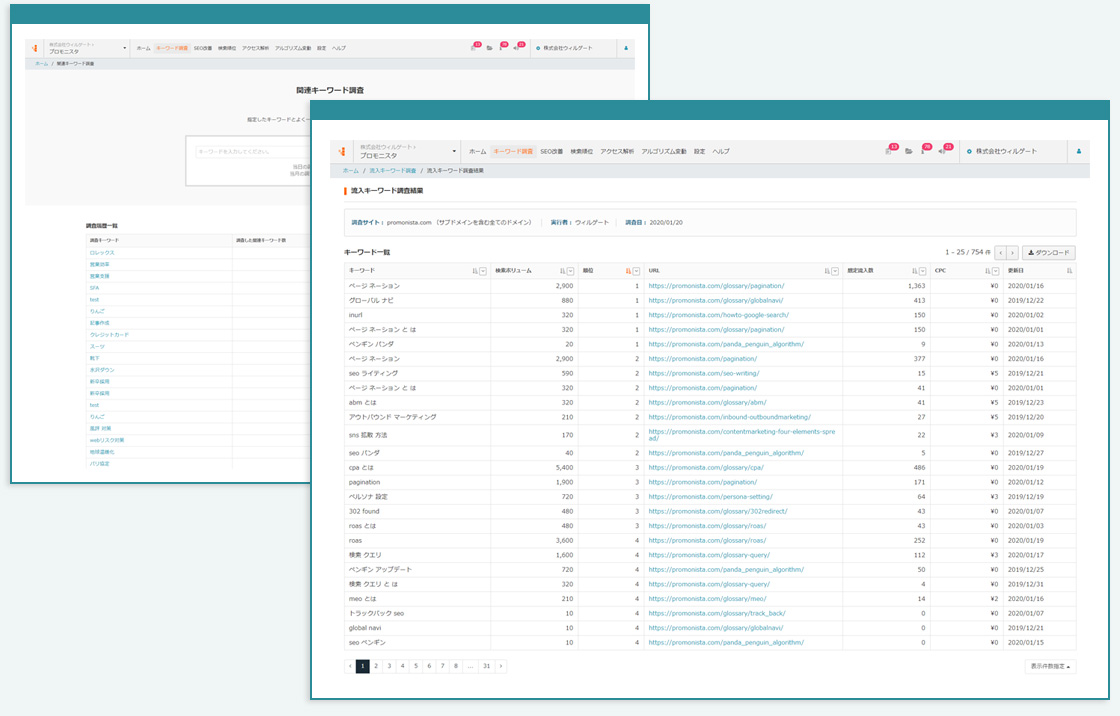Open アクセス解析 menu in the front window
The image size is (1120, 716).
[x=617, y=151]
